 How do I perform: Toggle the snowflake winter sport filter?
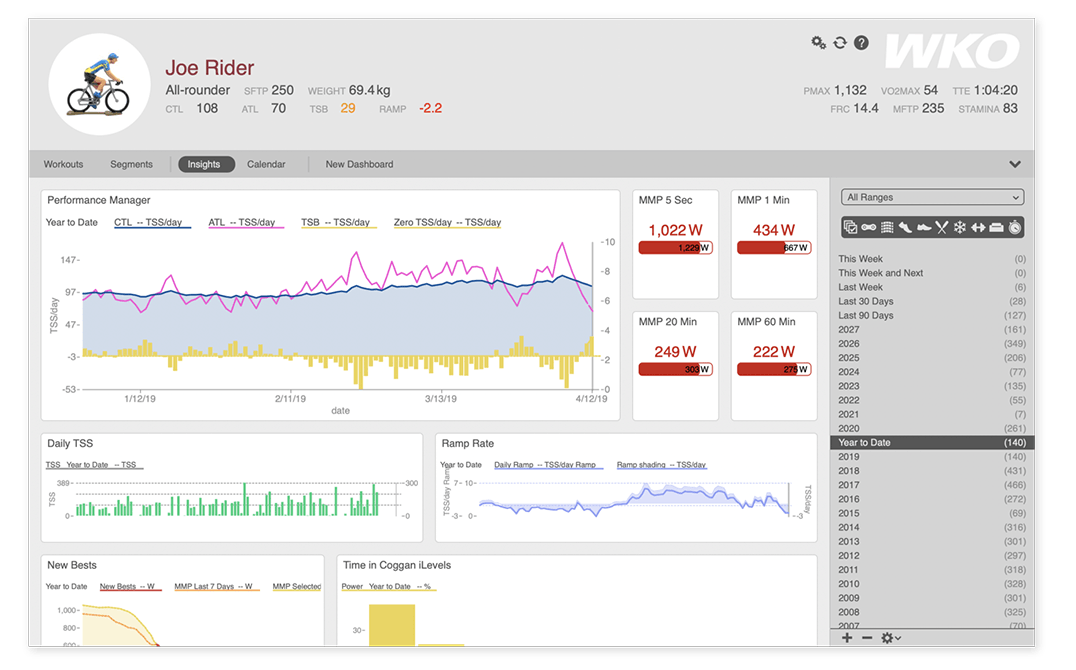click(x=959, y=227)
